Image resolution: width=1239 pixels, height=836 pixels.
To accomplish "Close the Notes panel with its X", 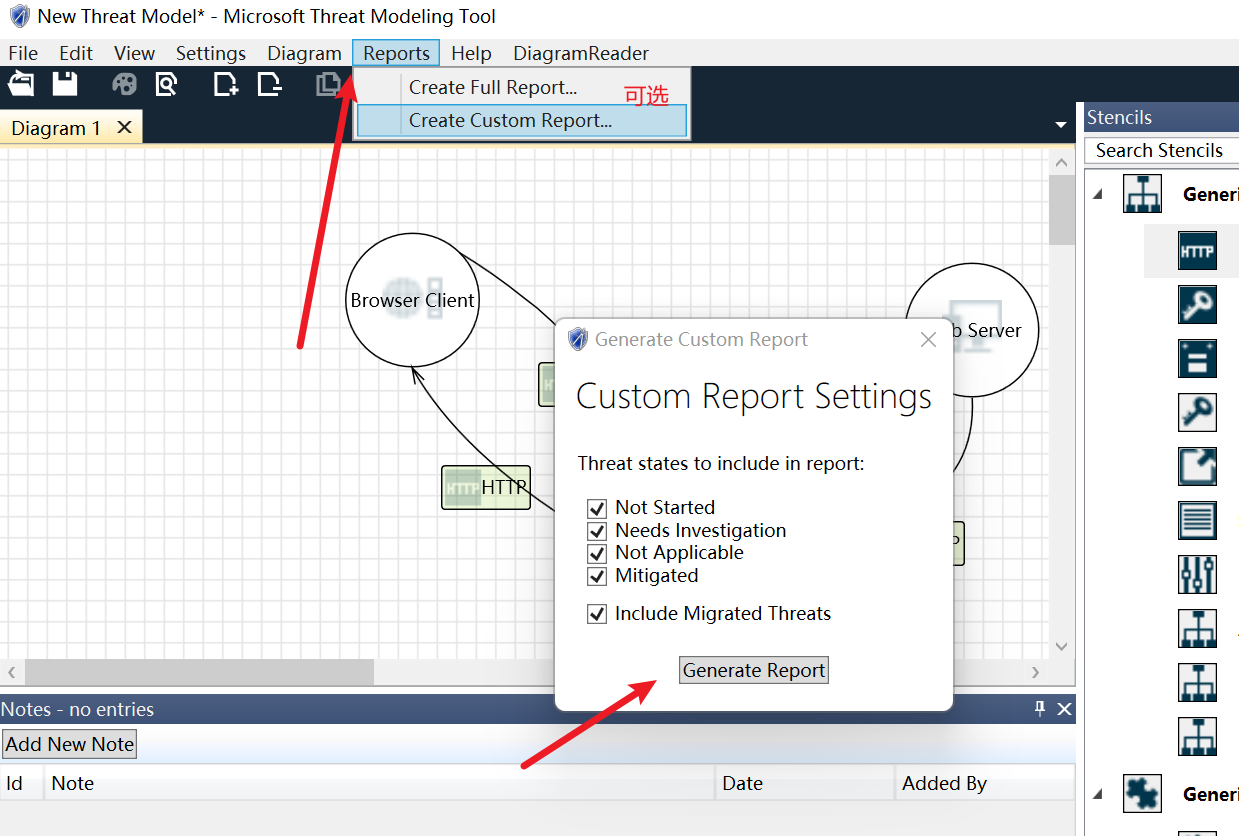I will click(x=1064, y=709).
